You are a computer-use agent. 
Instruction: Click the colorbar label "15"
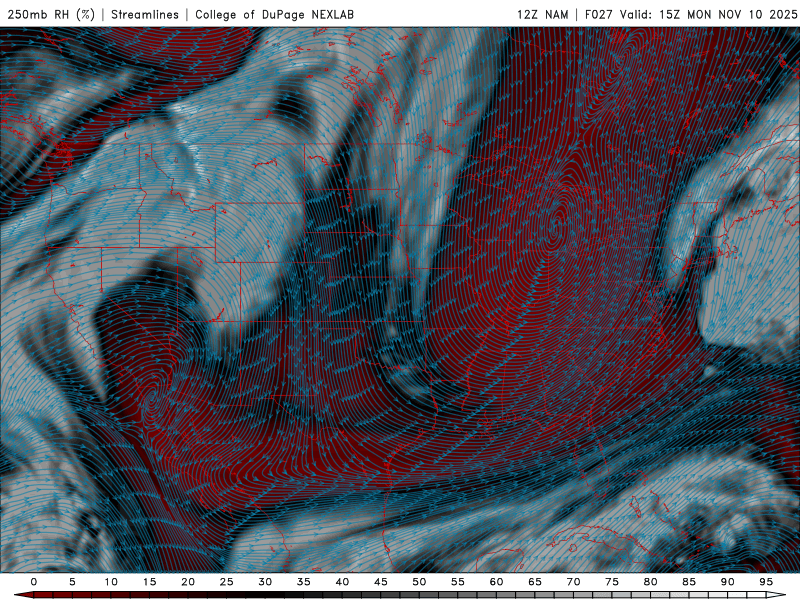point(149,582)
